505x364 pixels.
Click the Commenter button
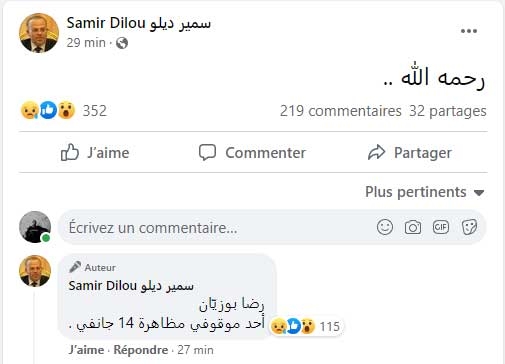tap(252, 153)
